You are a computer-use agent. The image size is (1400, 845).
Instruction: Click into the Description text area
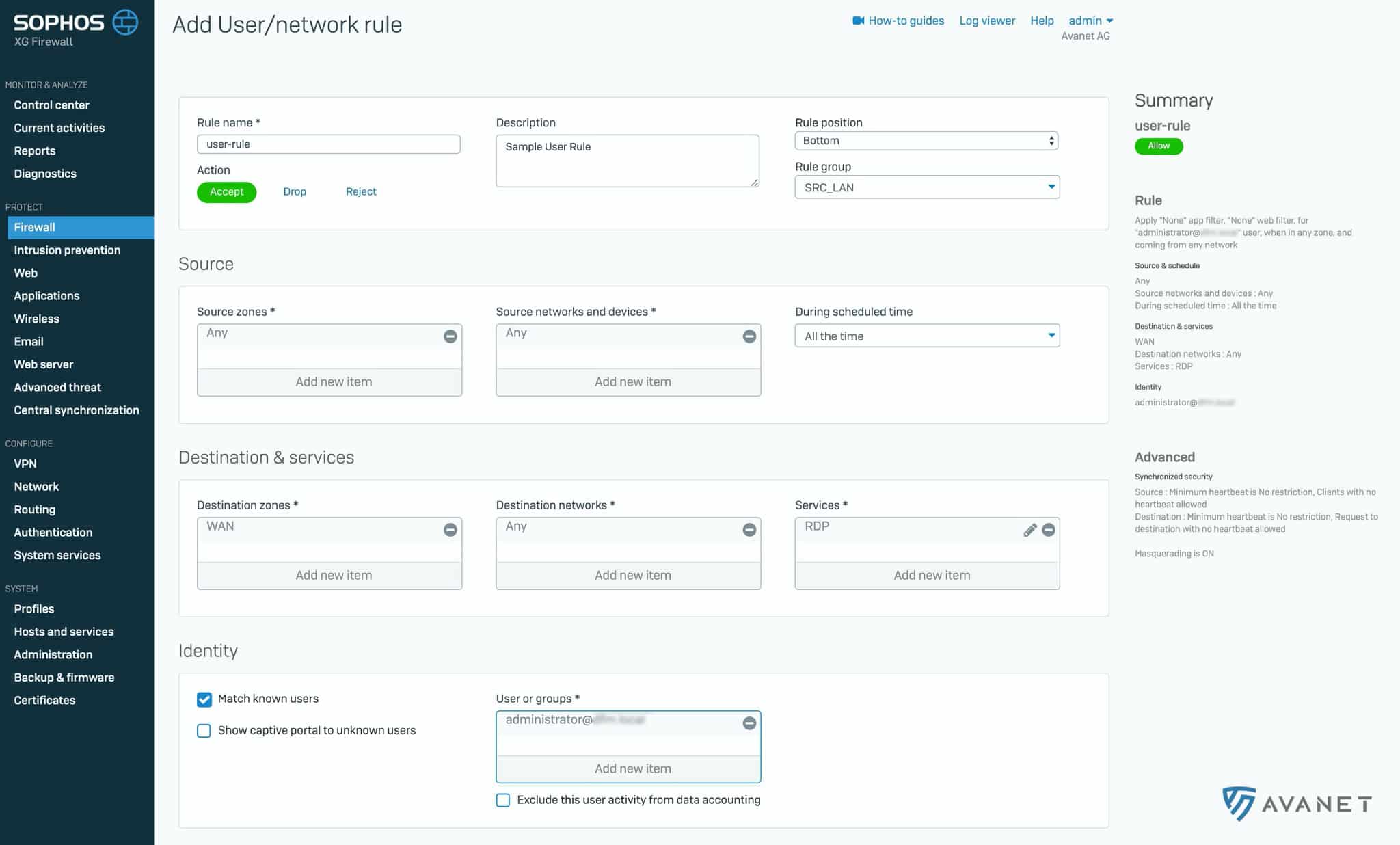tap(628, 161)
